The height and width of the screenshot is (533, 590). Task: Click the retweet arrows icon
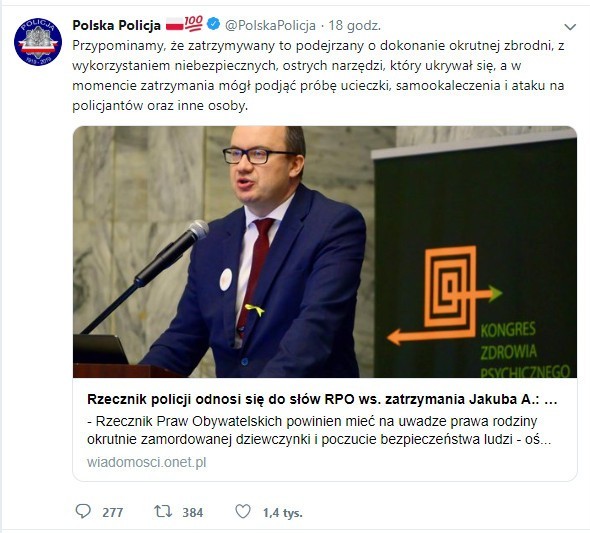click(x=163, y=512)
